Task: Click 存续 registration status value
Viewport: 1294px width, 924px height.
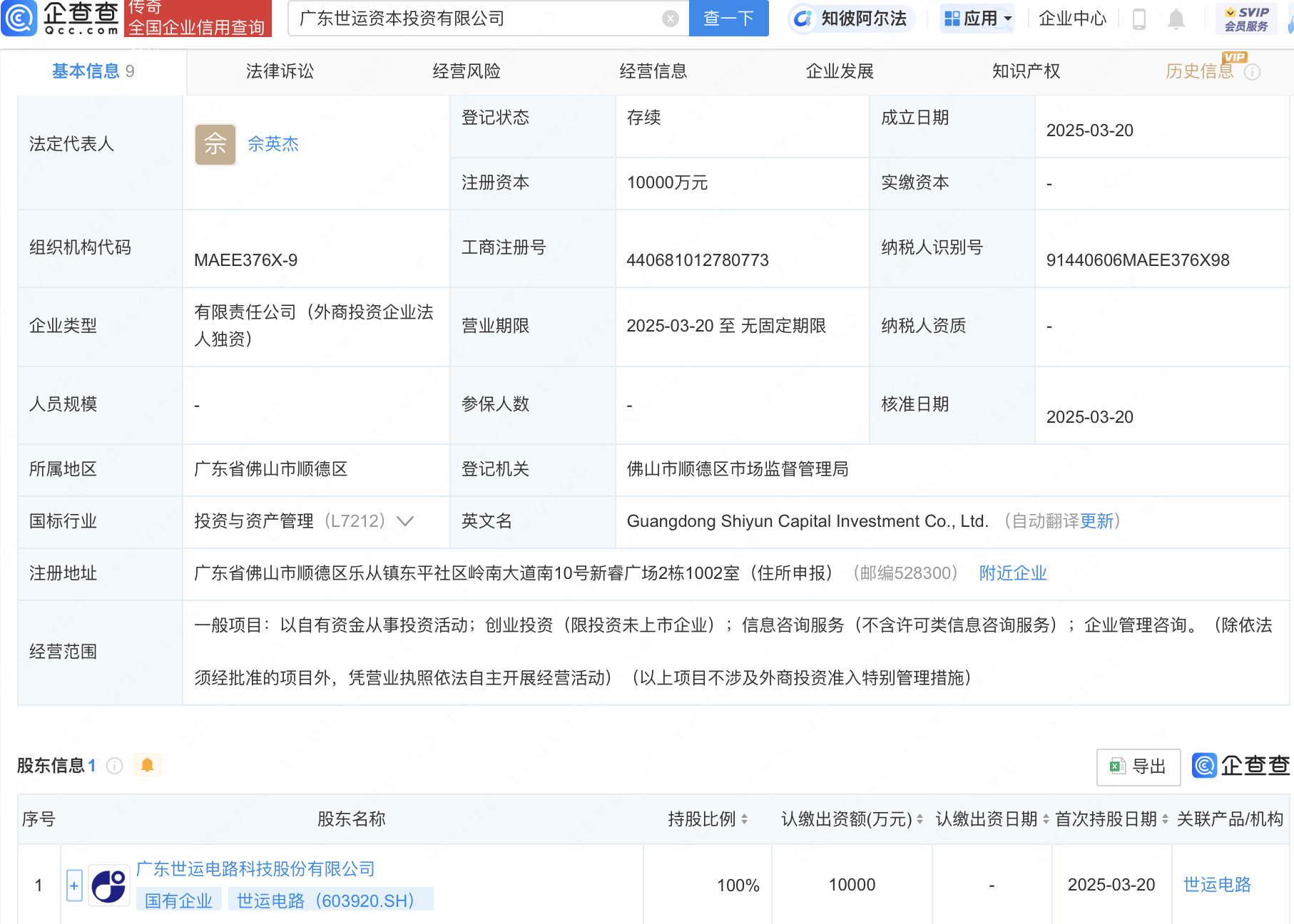Action: tap(644, 118)
